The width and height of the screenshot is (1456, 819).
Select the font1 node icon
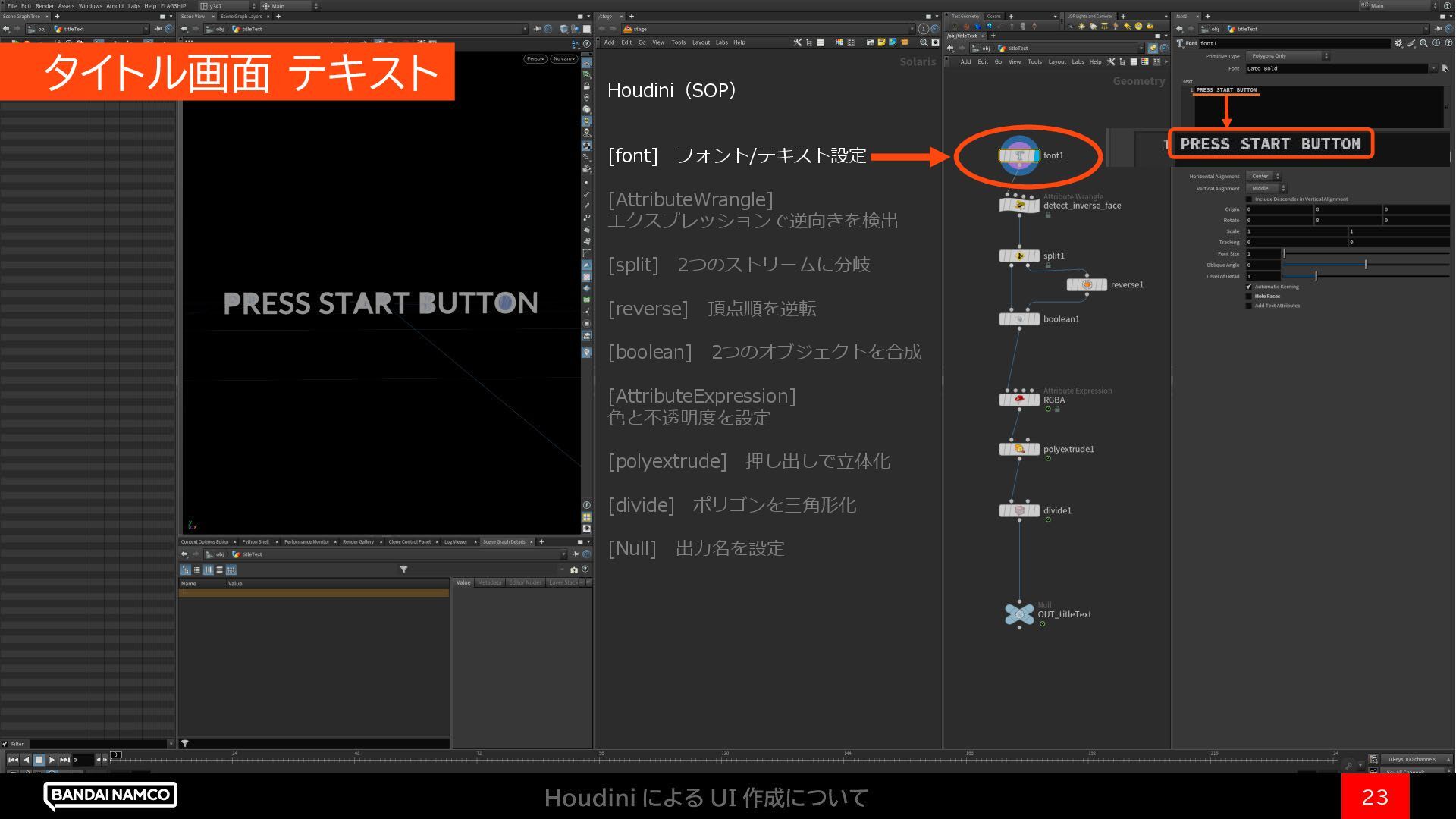click(1018, 155)
